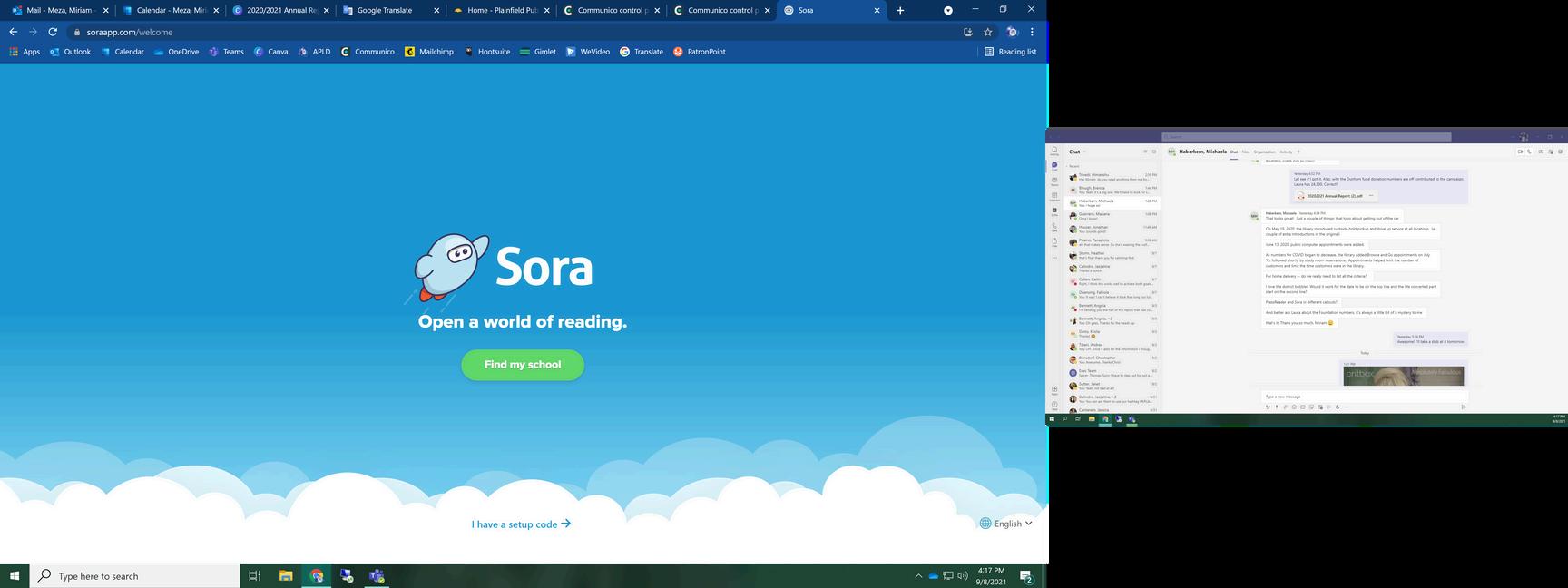Open the notification center icon

[x=1026, y=576]
